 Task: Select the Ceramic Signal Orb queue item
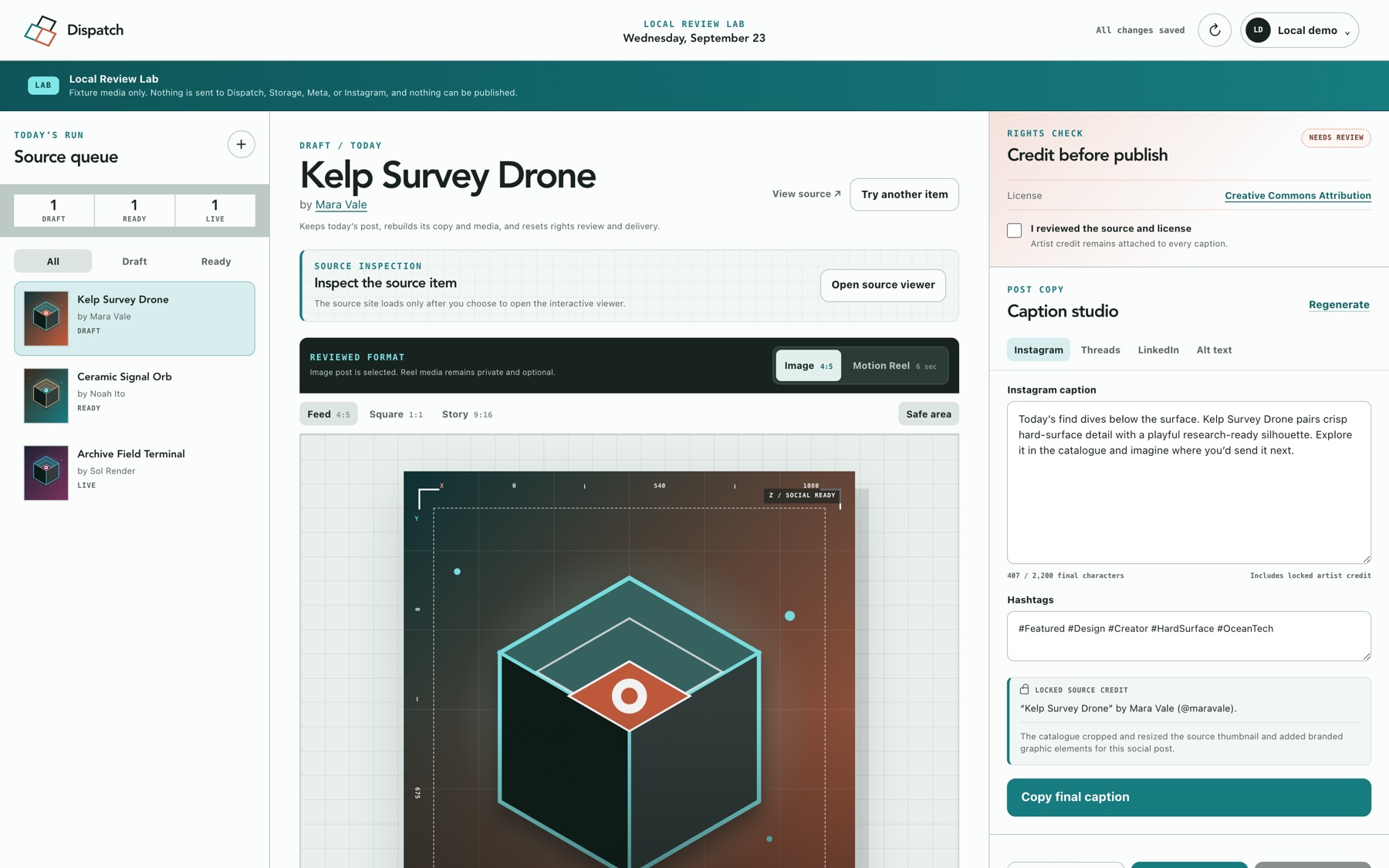coord(134,395)
